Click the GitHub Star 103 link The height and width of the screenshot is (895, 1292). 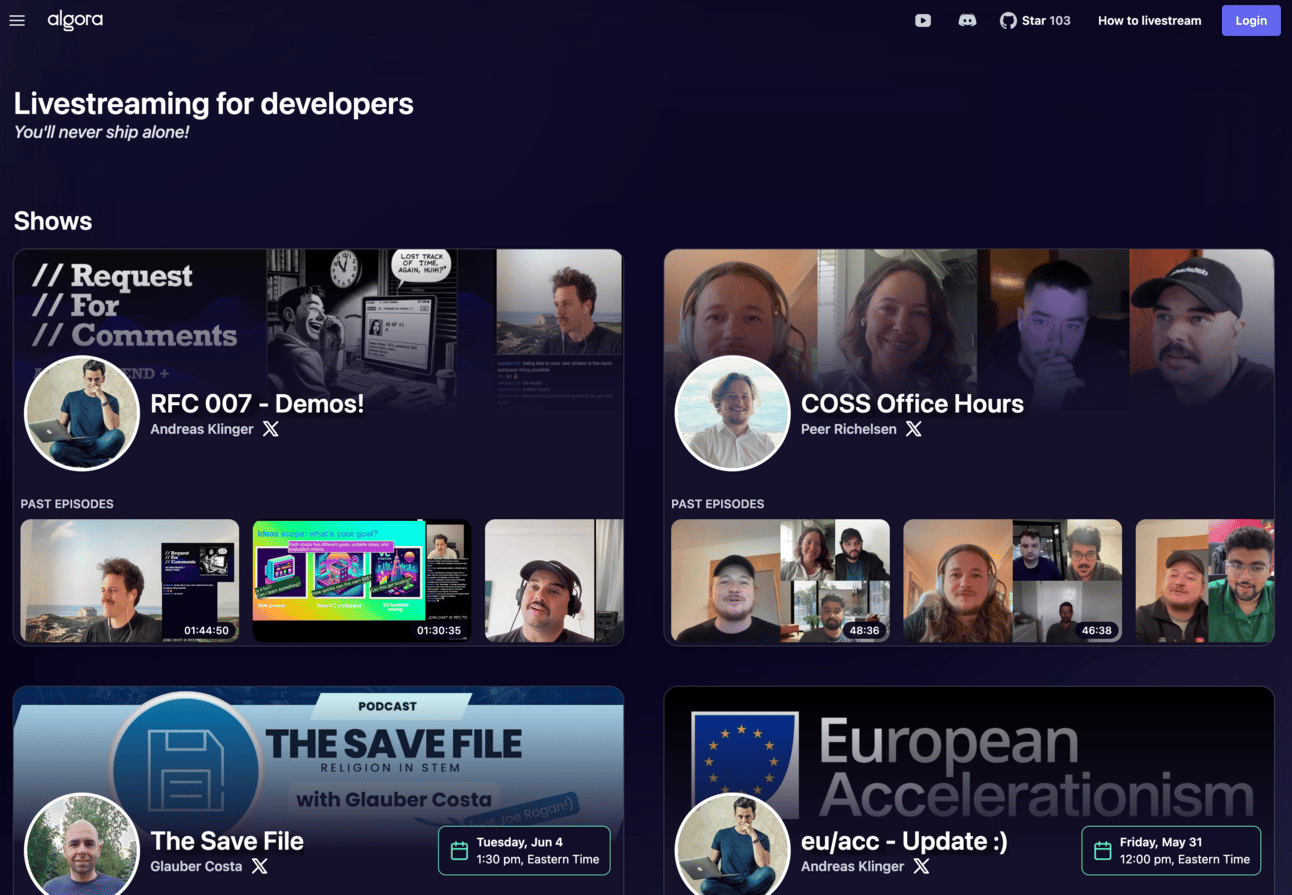(x=1035, y=20)
